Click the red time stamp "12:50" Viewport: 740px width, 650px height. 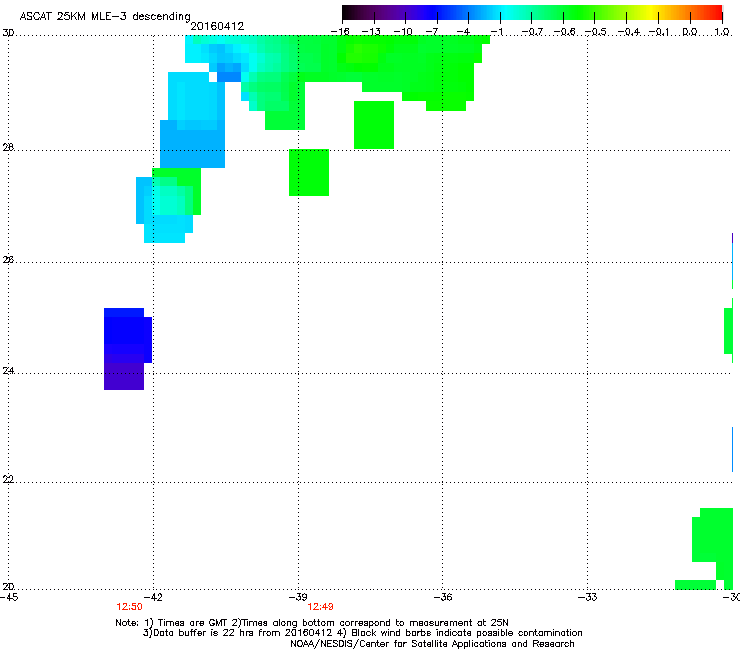point(129,607)
